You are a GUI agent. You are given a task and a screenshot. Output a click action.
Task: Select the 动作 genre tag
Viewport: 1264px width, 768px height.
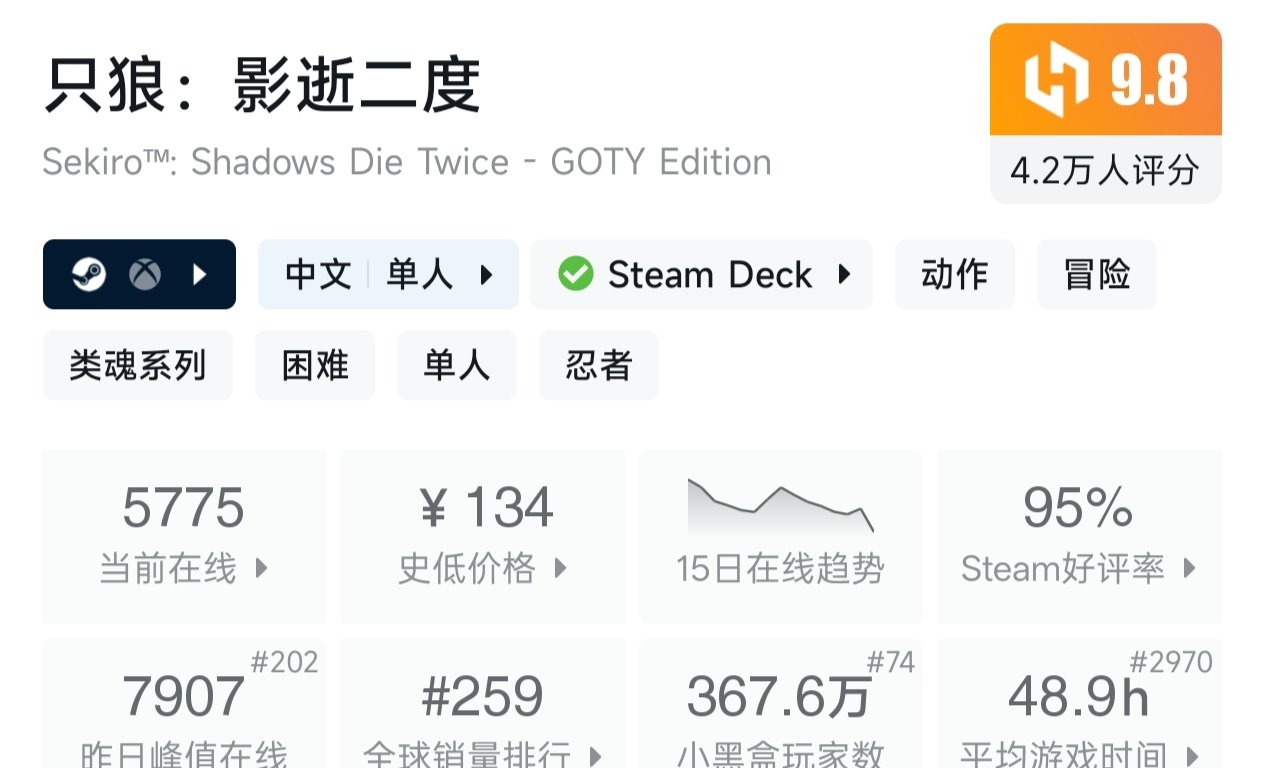pos(954,274)
